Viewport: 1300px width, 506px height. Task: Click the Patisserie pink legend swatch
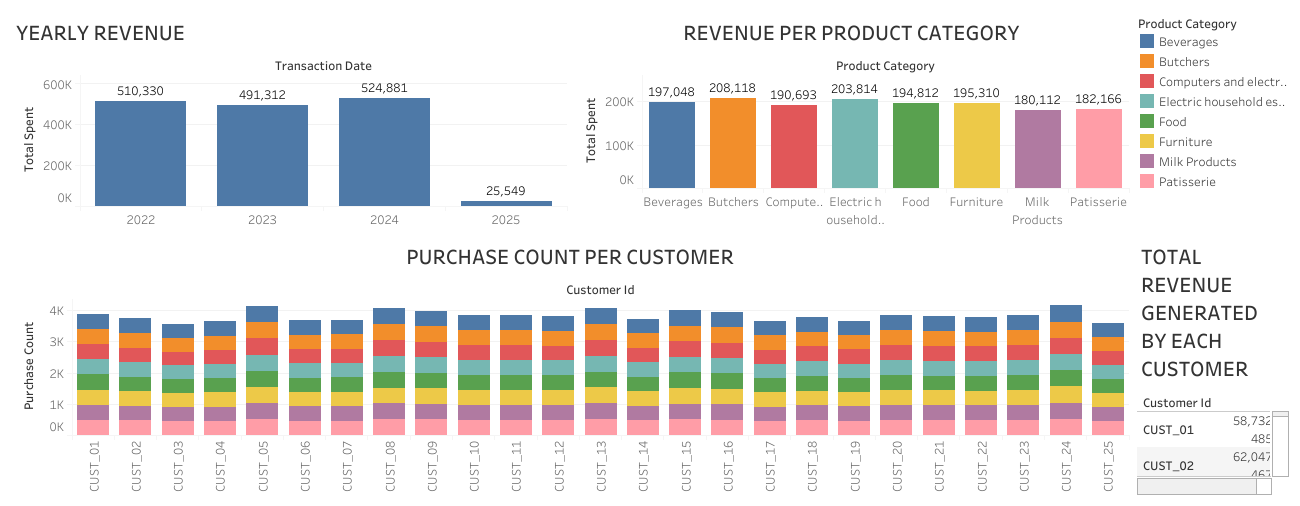click(1147, 182)
